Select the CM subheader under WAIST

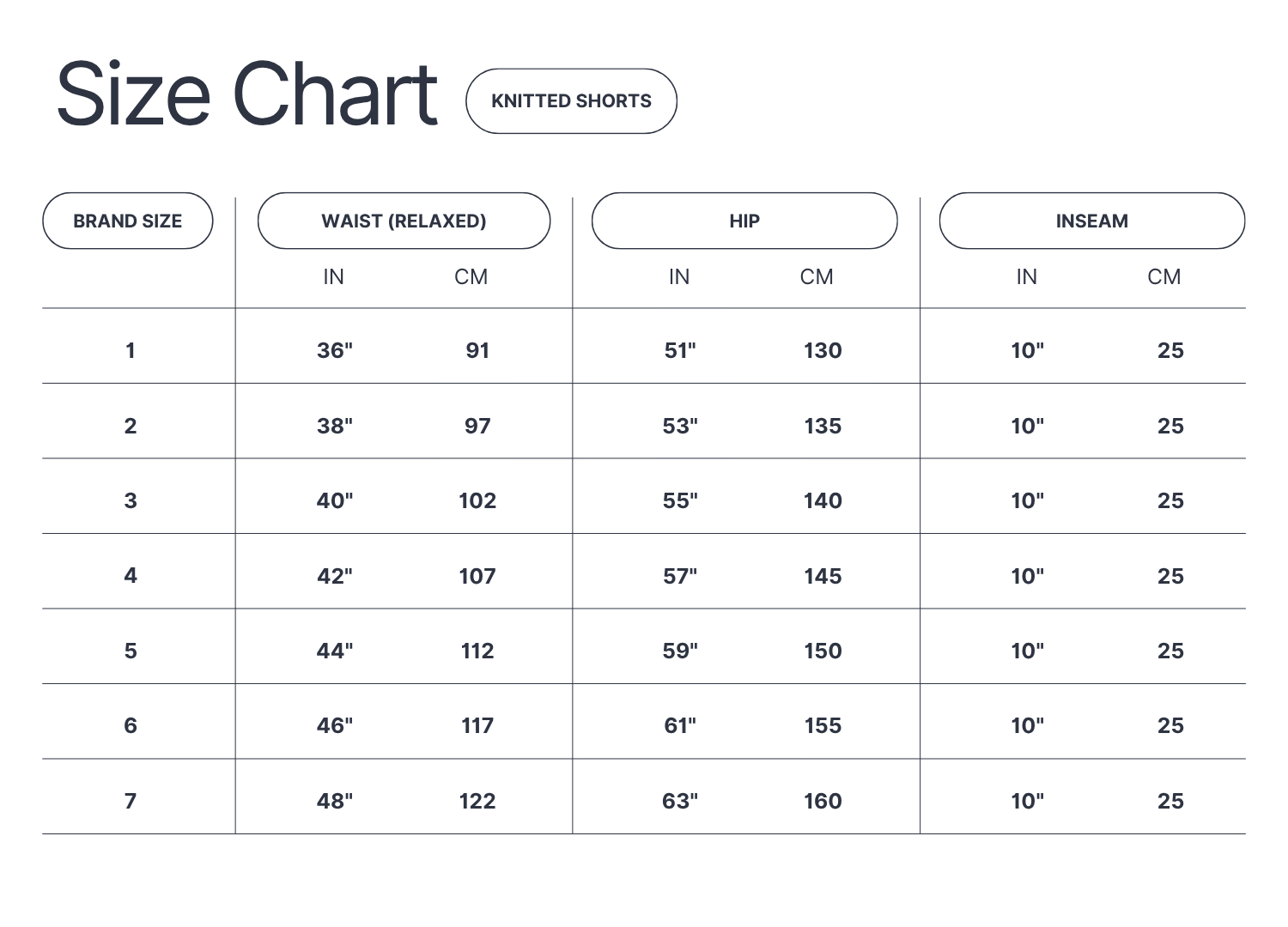pyautogui.click(x=471, y=276)
